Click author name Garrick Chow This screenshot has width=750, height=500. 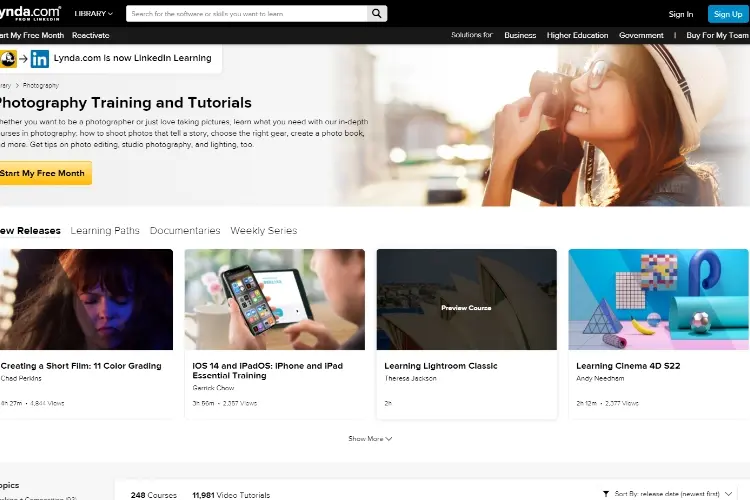pos(213,388)
